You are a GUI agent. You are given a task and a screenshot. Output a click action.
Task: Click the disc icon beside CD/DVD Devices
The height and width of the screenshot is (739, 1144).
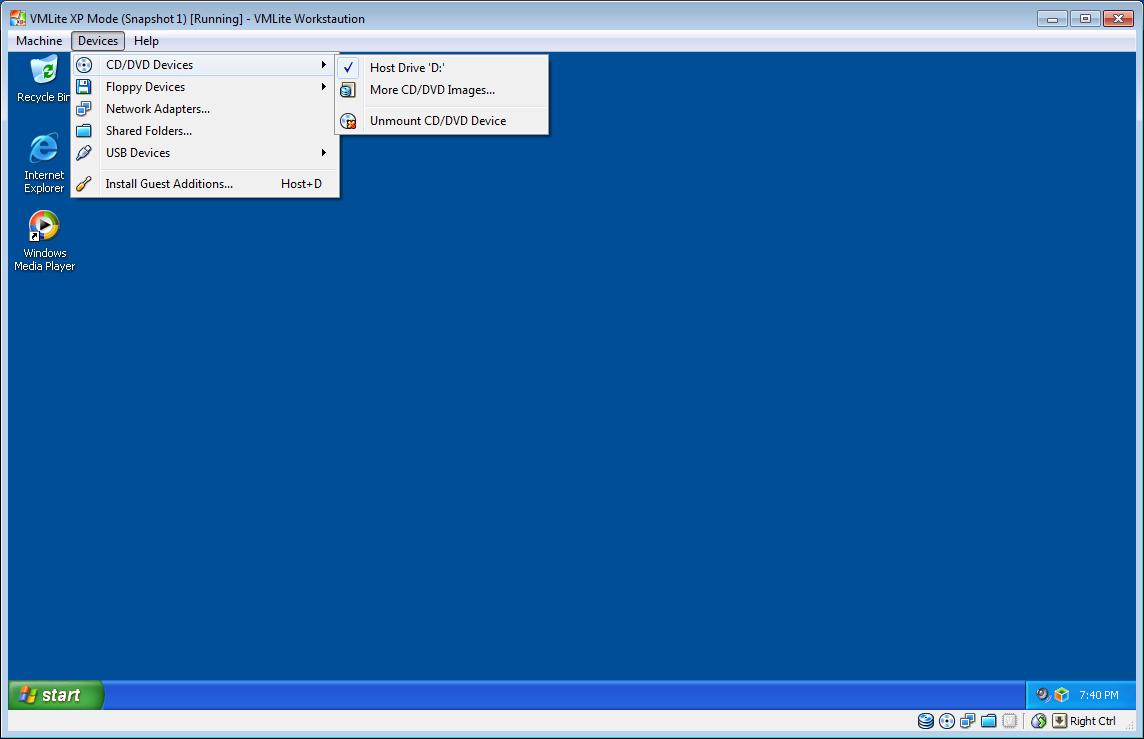85,65
